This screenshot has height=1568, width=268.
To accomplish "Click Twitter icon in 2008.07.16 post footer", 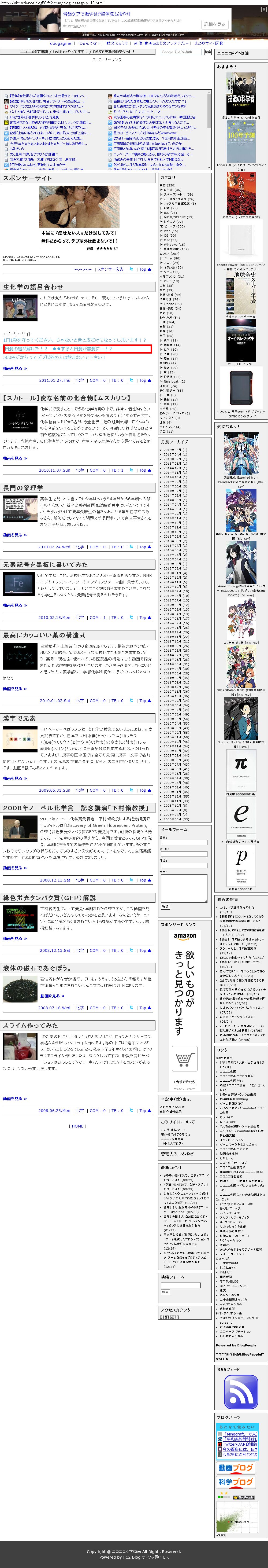I will 131,1007.
